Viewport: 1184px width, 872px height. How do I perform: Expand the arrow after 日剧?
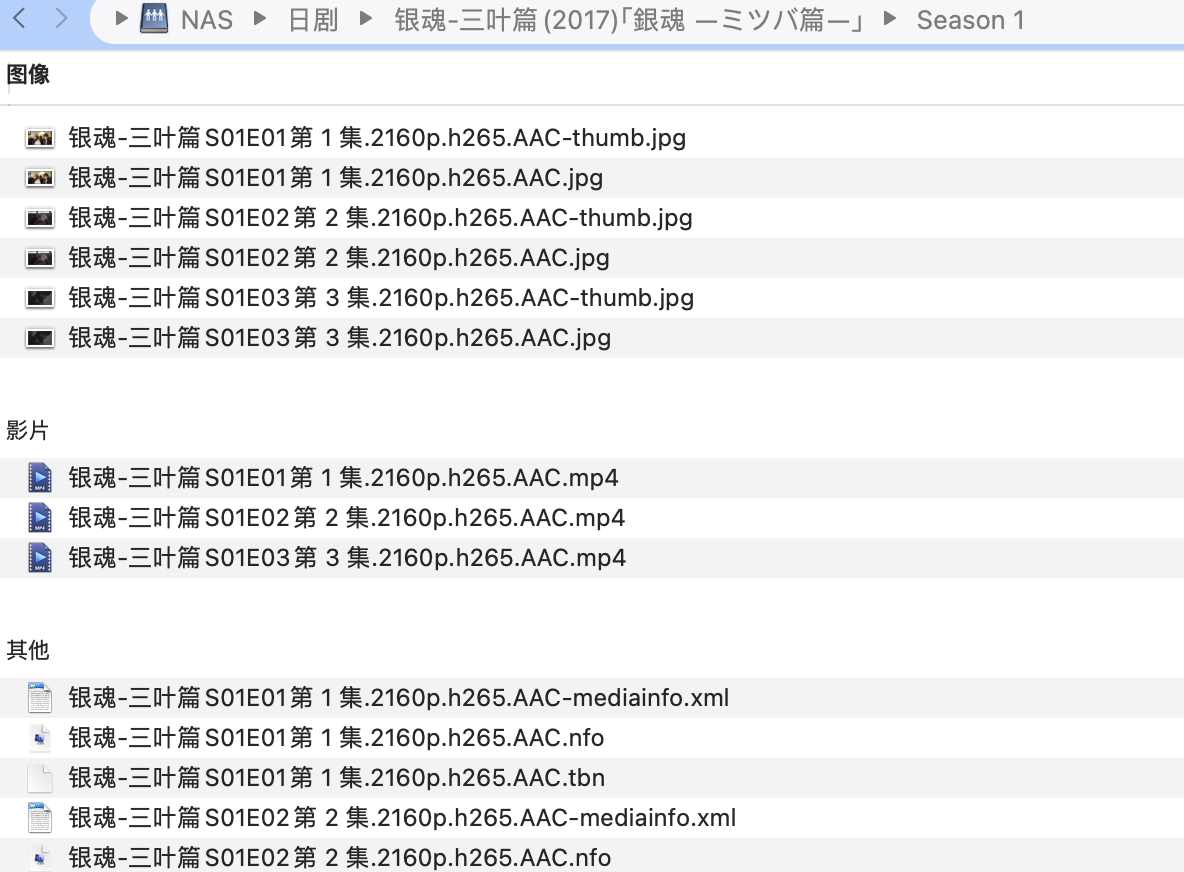365,18
